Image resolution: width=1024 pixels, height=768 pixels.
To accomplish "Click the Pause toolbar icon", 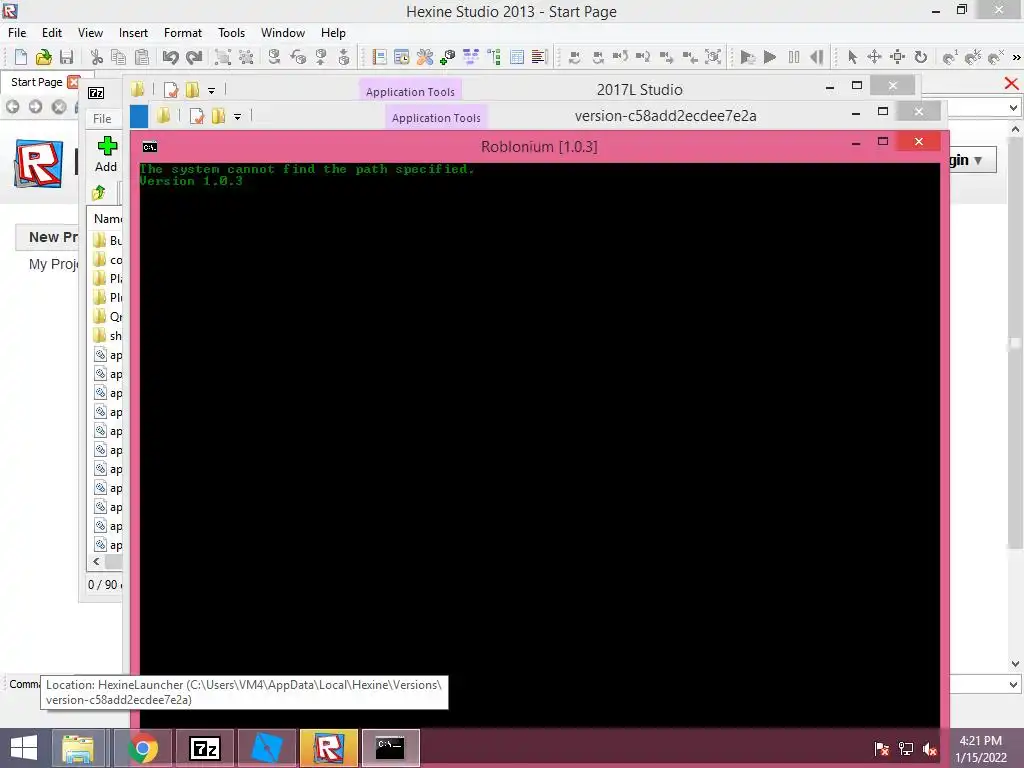I will (x=793, y=57).
